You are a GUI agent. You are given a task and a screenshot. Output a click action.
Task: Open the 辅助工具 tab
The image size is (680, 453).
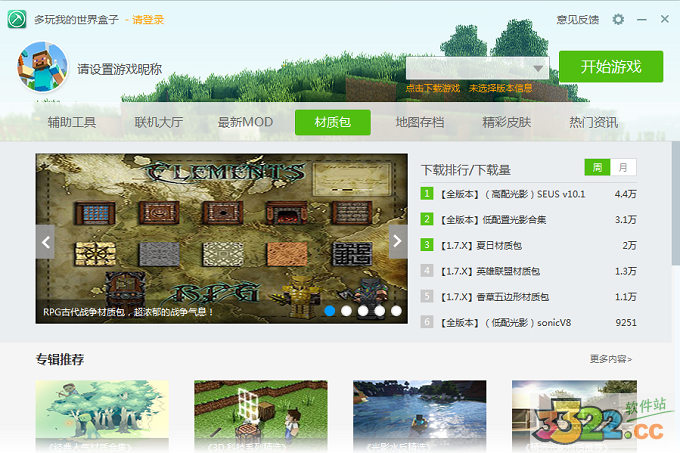pyautogui.click(x=72, y=123)
